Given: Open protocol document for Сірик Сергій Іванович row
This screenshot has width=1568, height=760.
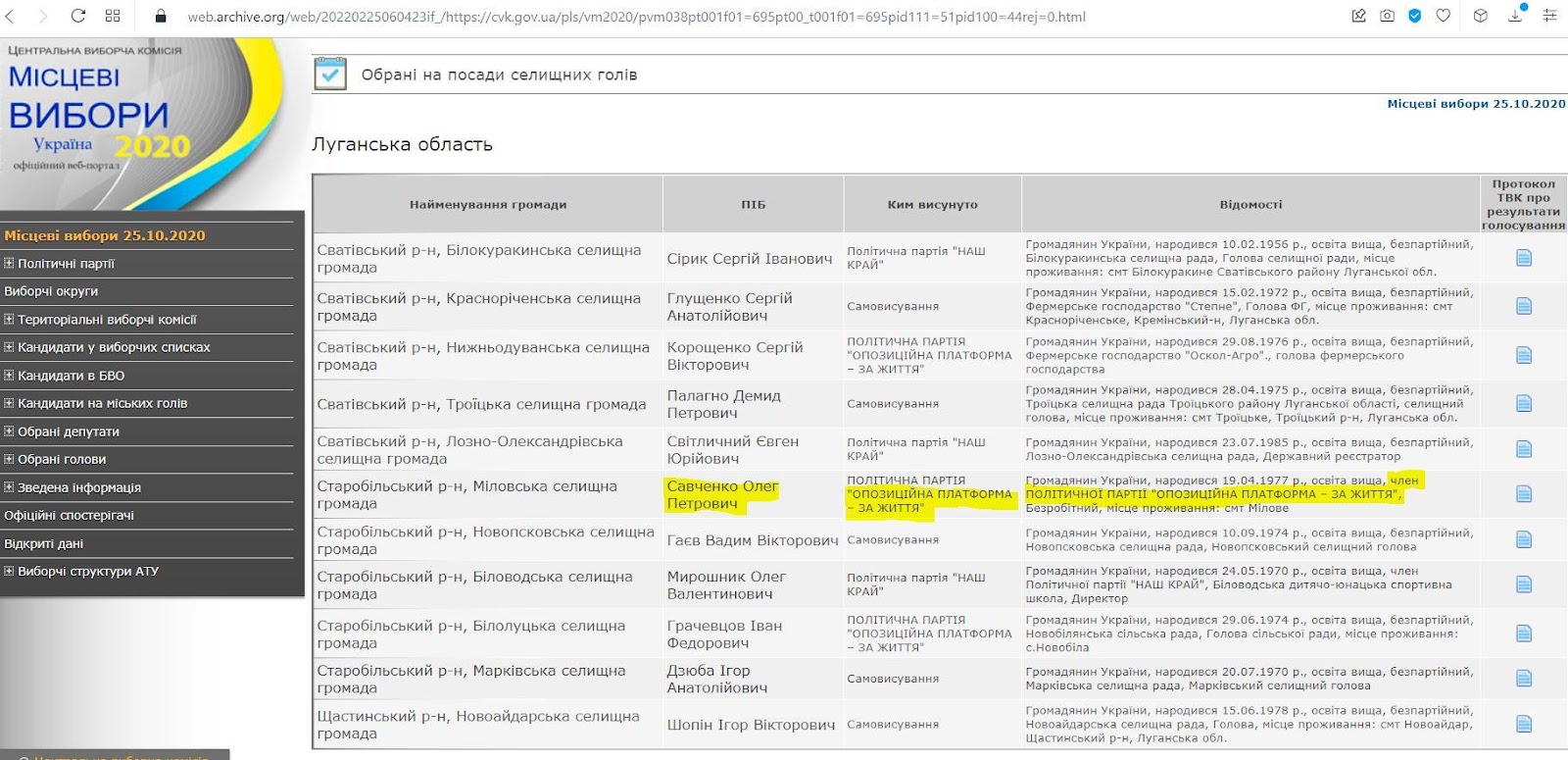Looking at the screenshot, I should [1523, 258].
